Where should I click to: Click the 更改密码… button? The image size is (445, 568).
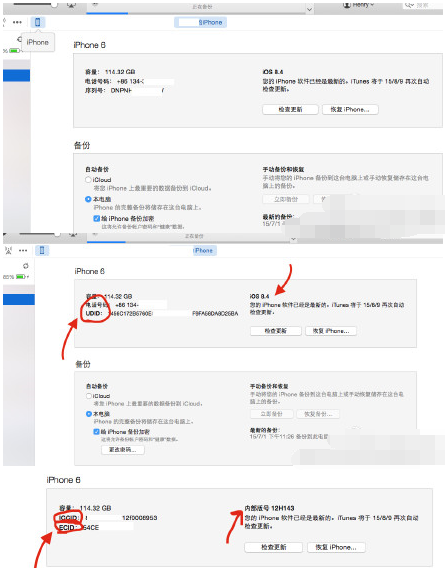pyautogui.click(x=123, y=450)
